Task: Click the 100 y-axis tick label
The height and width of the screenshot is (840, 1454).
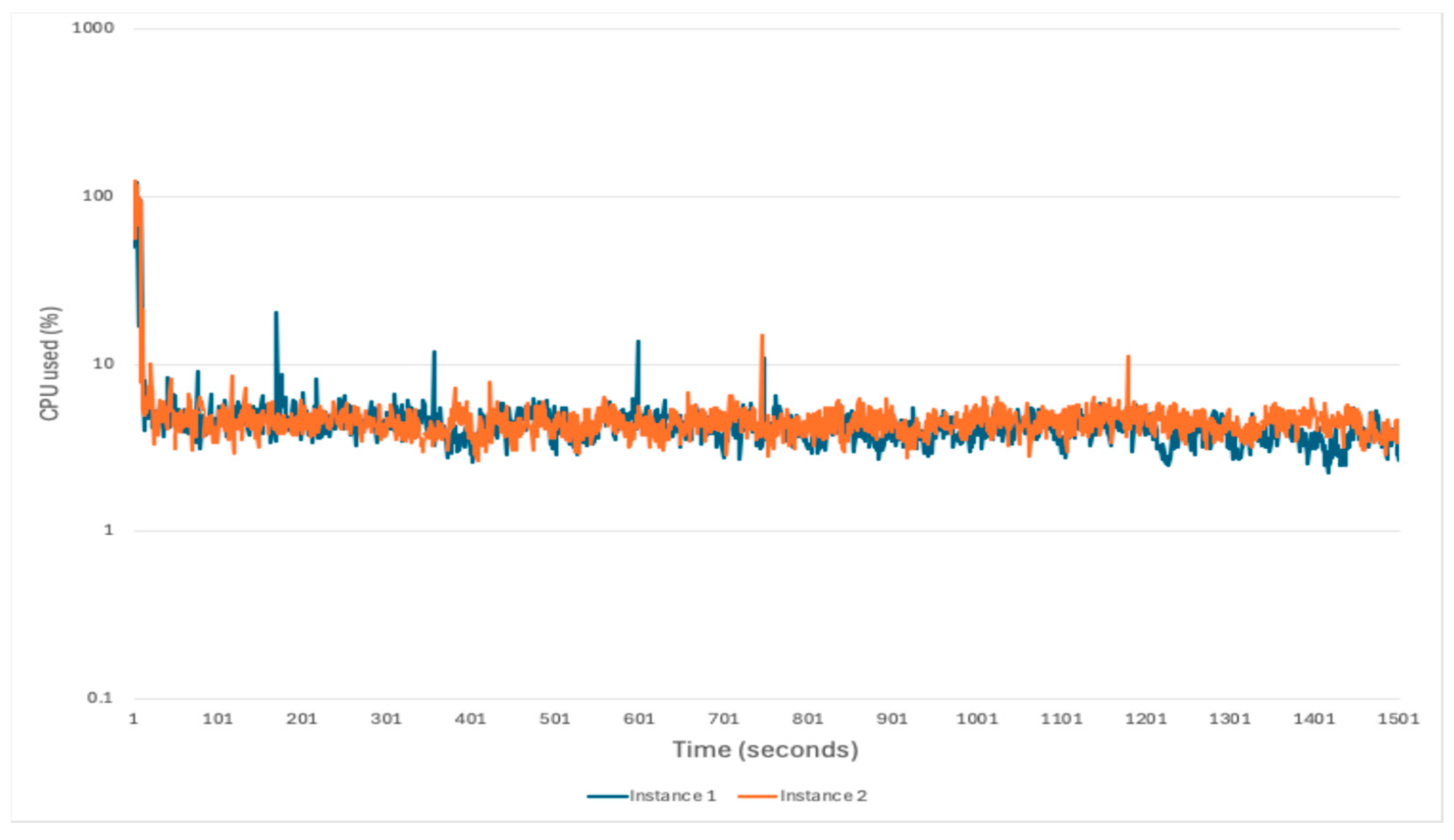Action: pyautogui.click(x=97, y=196)
